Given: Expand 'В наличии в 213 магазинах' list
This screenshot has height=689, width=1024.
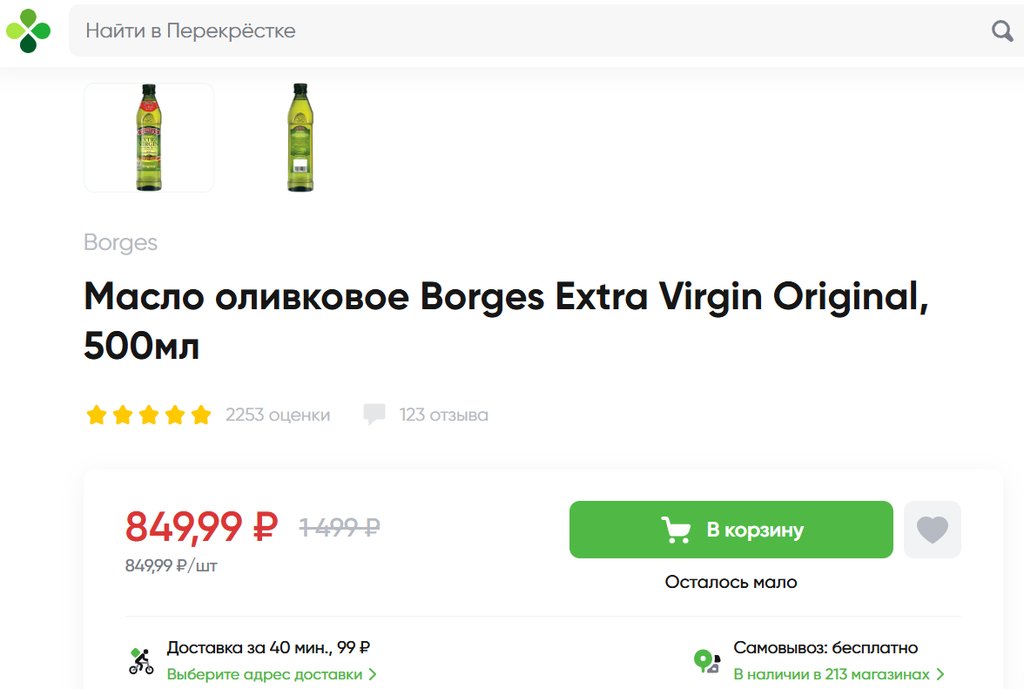Looking at the screenshot, I should click(x=839, y=674).
